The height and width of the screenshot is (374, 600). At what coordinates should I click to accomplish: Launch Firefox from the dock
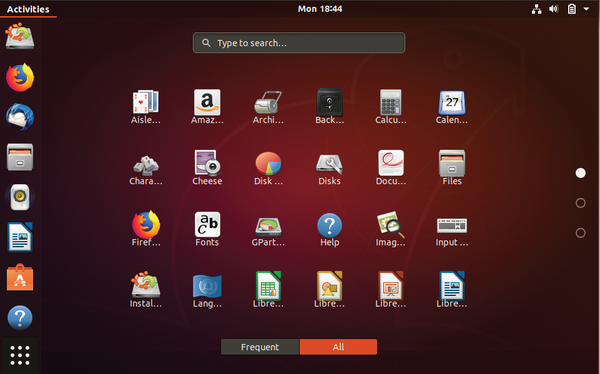(20, 77)
